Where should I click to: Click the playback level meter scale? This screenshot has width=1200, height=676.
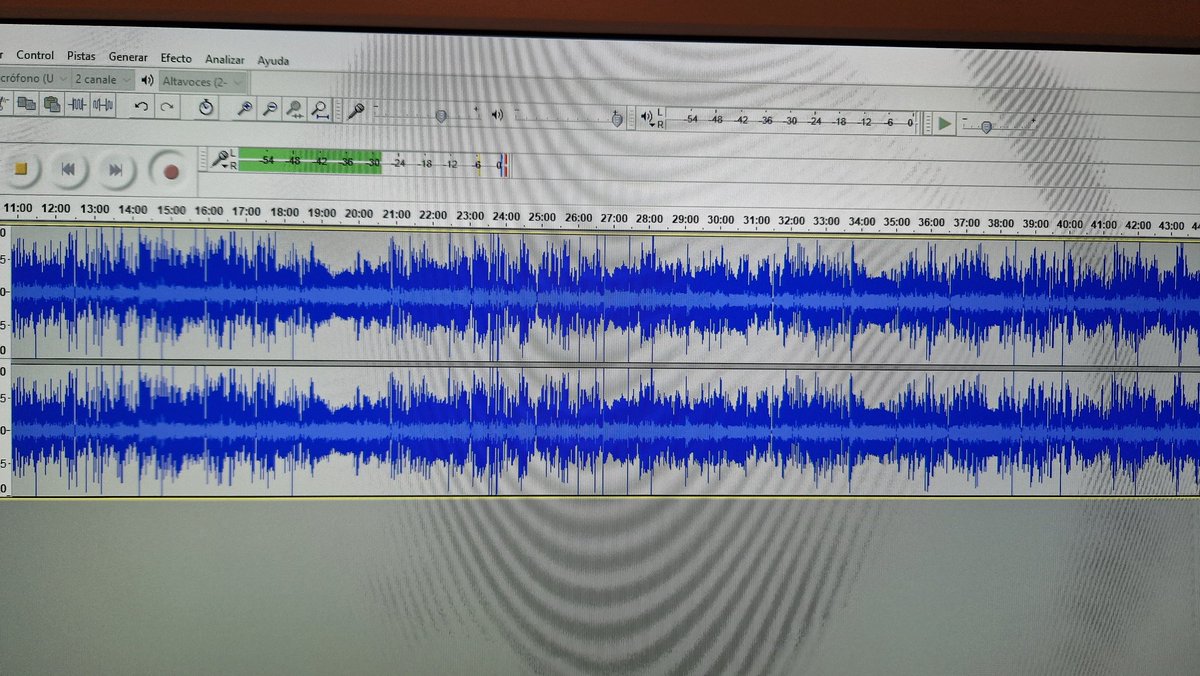point(791,121)
